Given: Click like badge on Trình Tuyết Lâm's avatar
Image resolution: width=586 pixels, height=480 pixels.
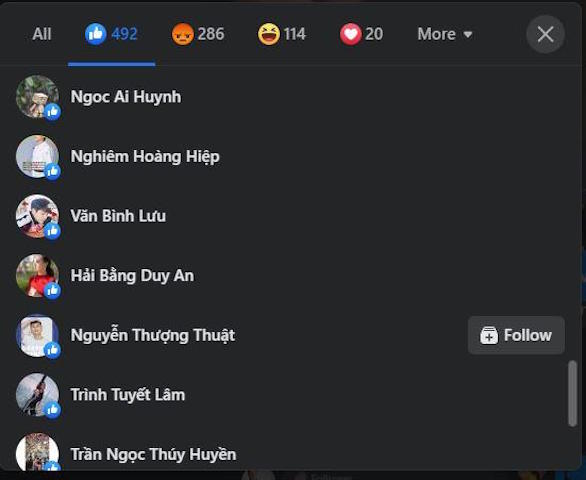Looking at the screenshot, I should coord(52,410).
